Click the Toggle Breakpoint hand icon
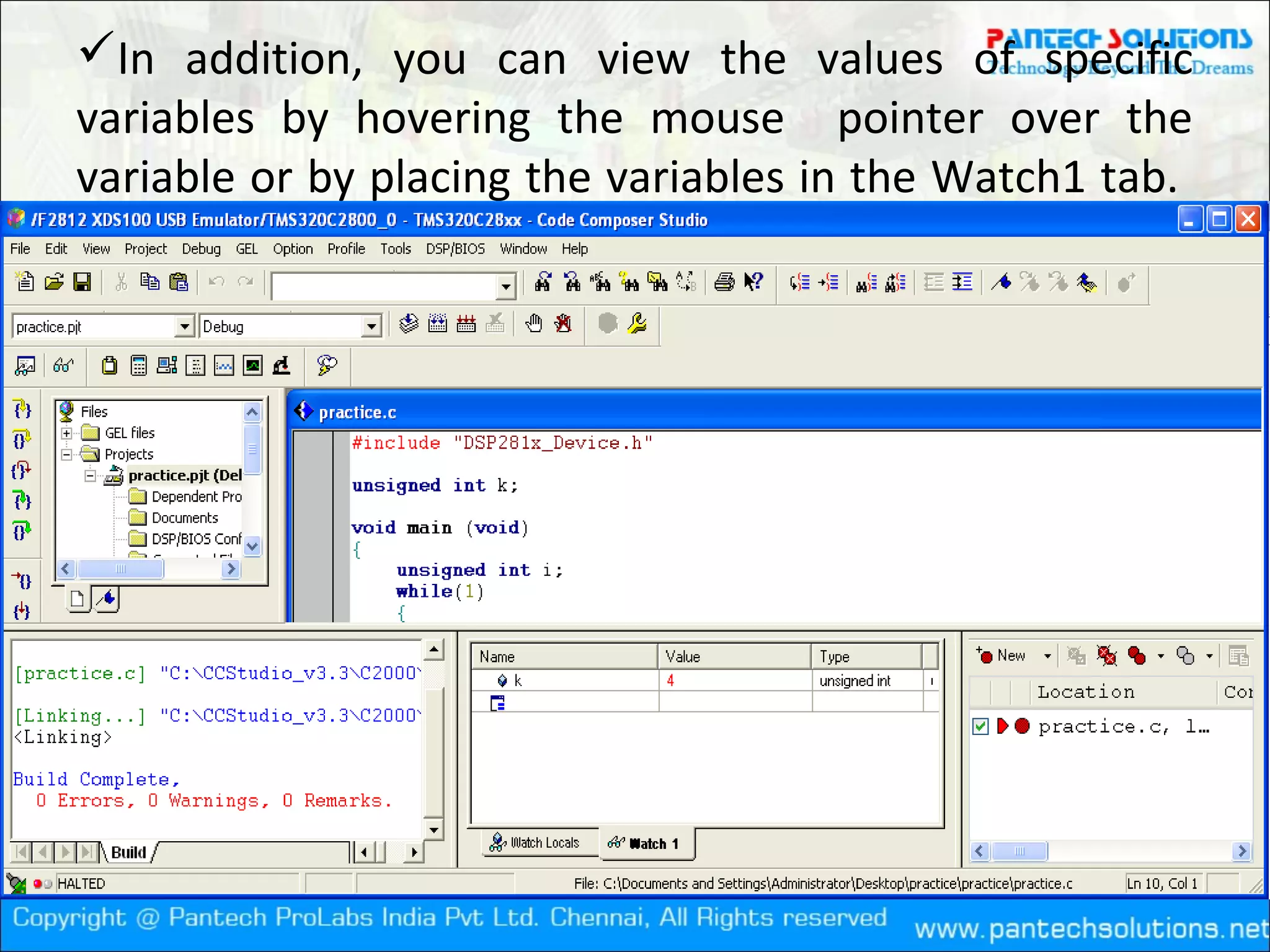The width and height of the screenshot is (1270, 952). pyautogui.click(x=533, y=324)
